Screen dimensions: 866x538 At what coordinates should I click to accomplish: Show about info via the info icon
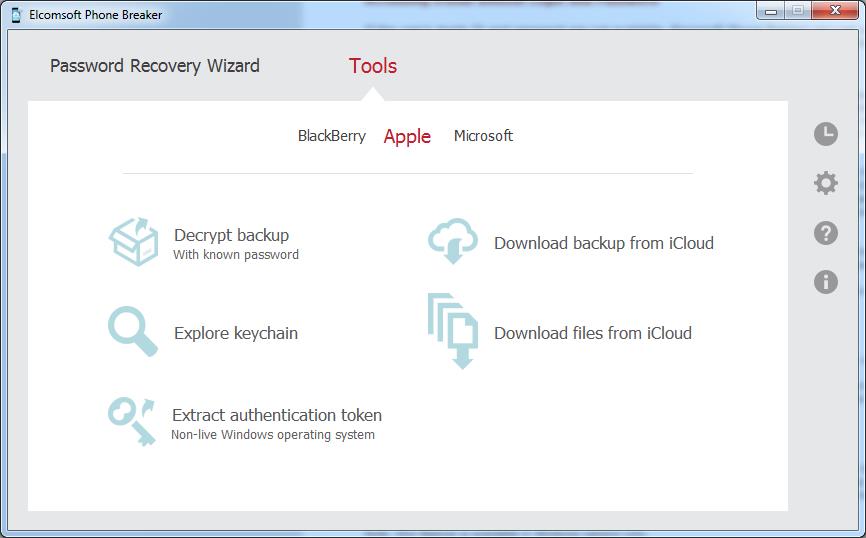tap(826, 282)
